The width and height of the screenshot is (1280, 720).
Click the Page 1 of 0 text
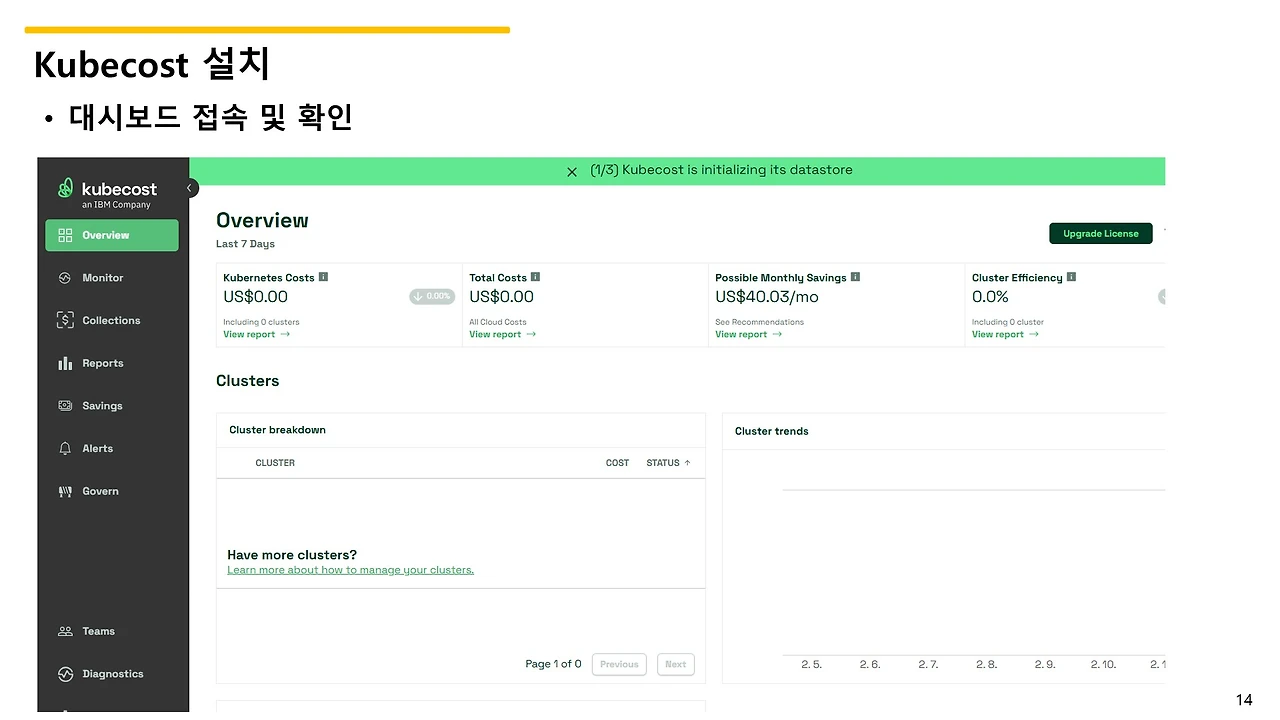pyautogui.click(x=553, y=664)
